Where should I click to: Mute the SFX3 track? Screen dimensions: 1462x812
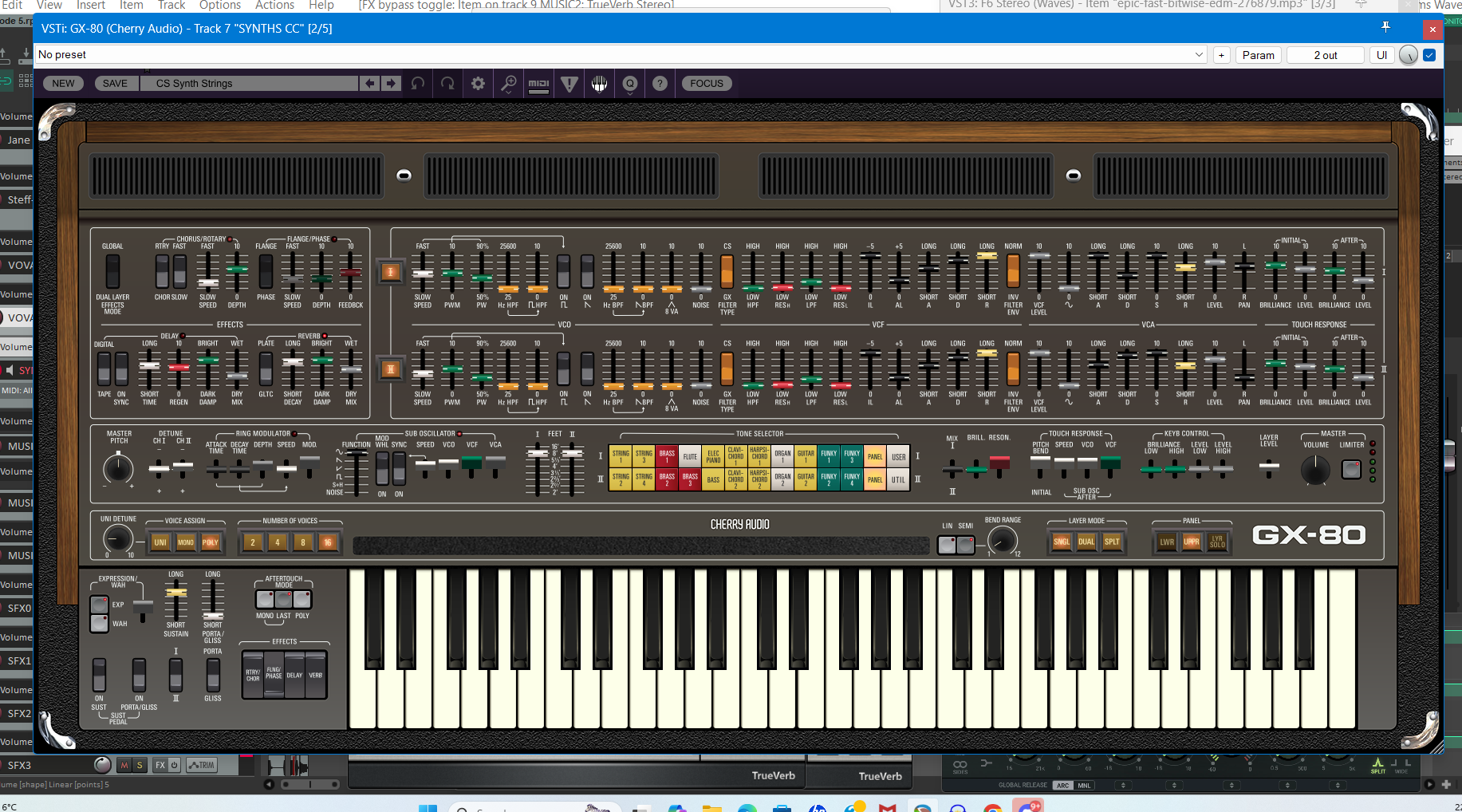click(124, 765)
